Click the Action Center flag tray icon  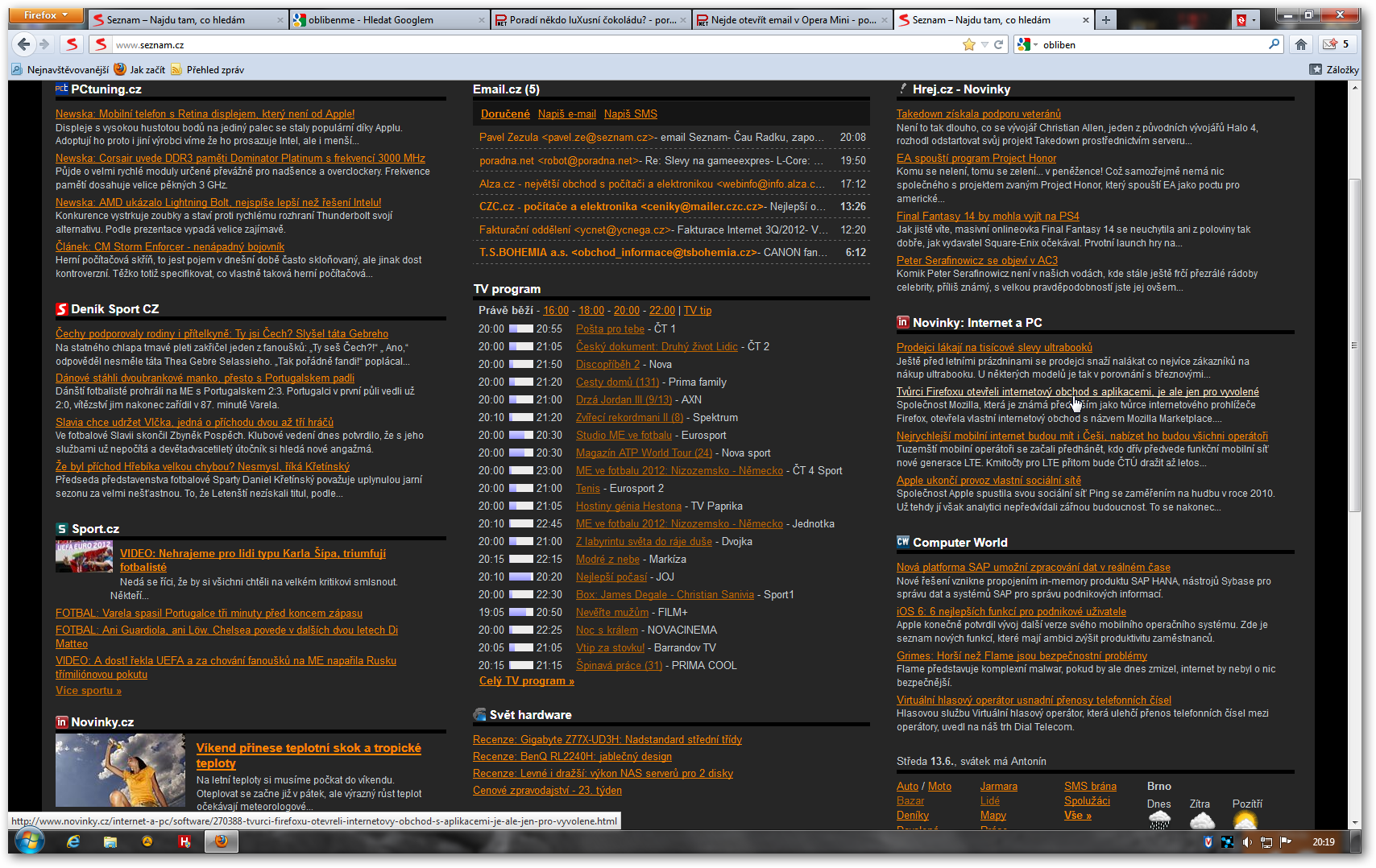coord(1286,842)
